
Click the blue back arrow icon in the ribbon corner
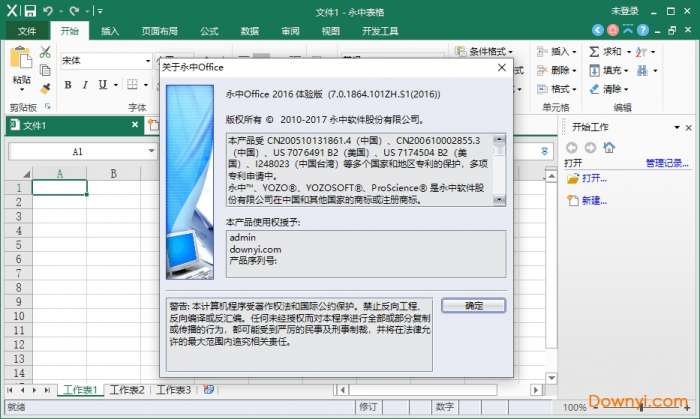click(598, 30)
